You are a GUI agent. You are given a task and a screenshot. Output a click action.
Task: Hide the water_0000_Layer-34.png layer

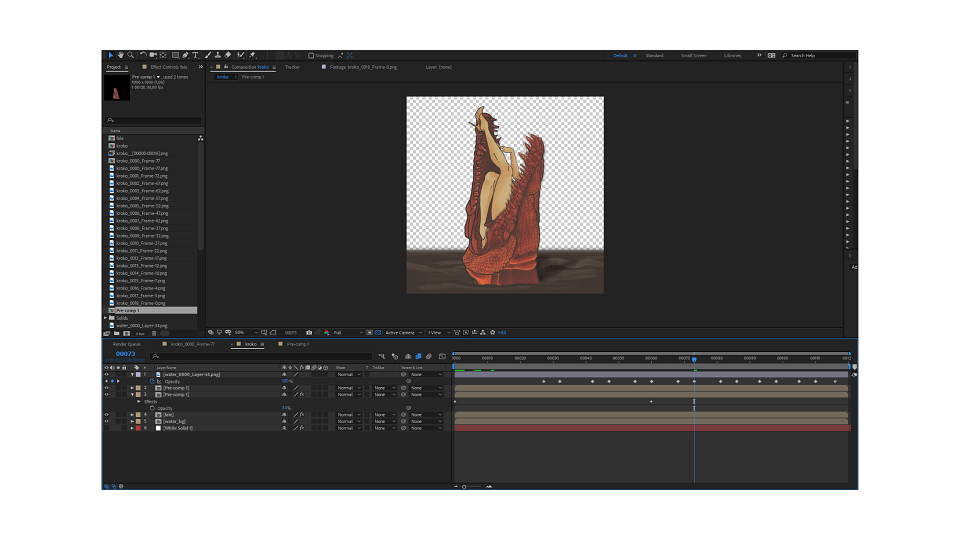(106, 374)
